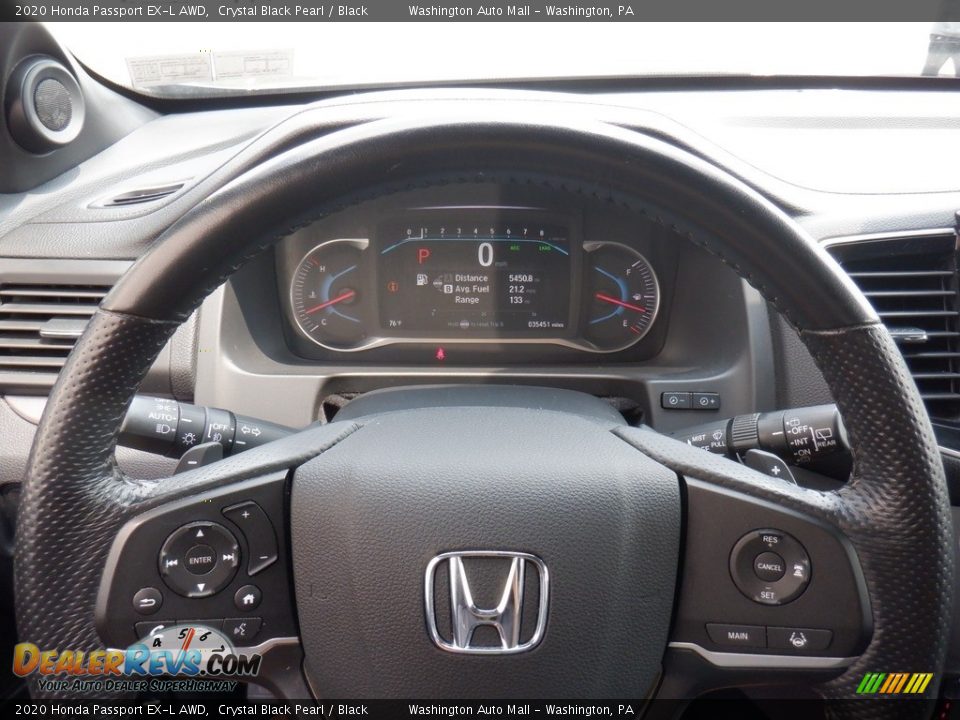Click the red seatbelt reminder light below the cluster

[x=440, y=353]
